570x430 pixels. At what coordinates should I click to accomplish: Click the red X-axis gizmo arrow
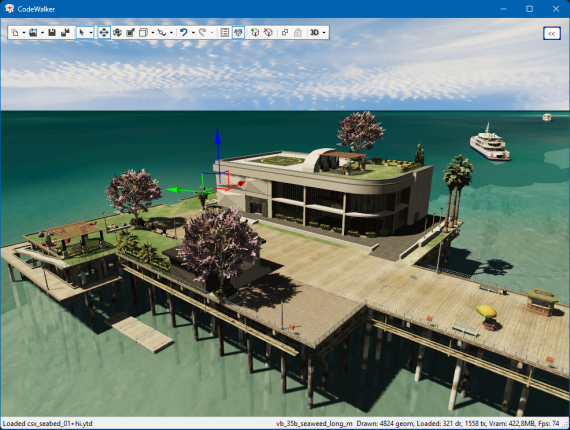[x=241, y=183]
